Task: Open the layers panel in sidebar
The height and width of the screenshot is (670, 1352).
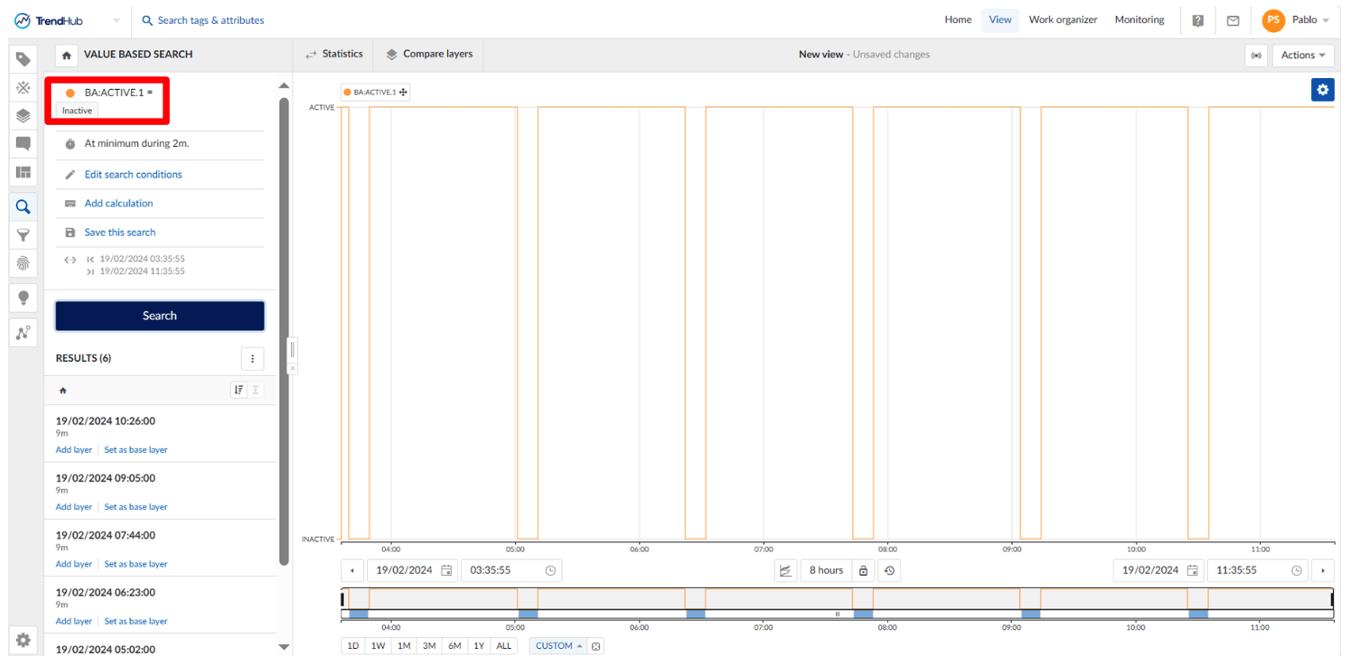Action: point(23,116)
